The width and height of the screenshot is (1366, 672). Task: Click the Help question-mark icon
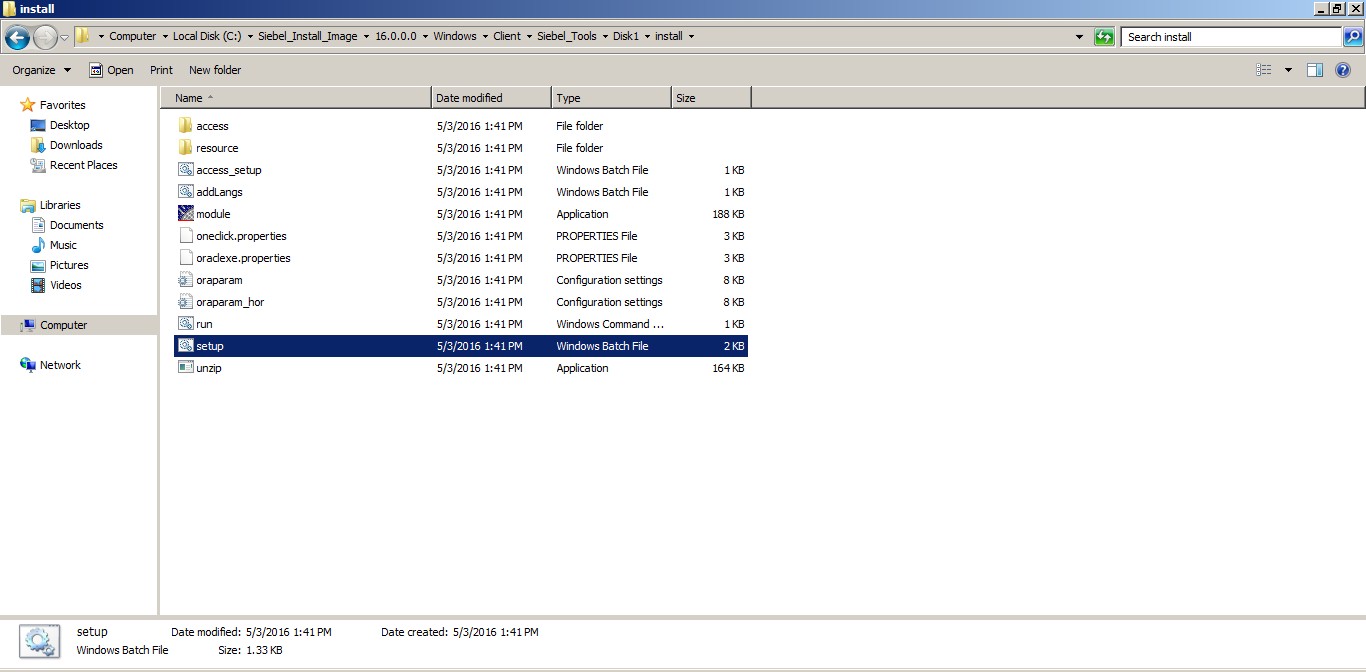click(x=1343, y=70)
